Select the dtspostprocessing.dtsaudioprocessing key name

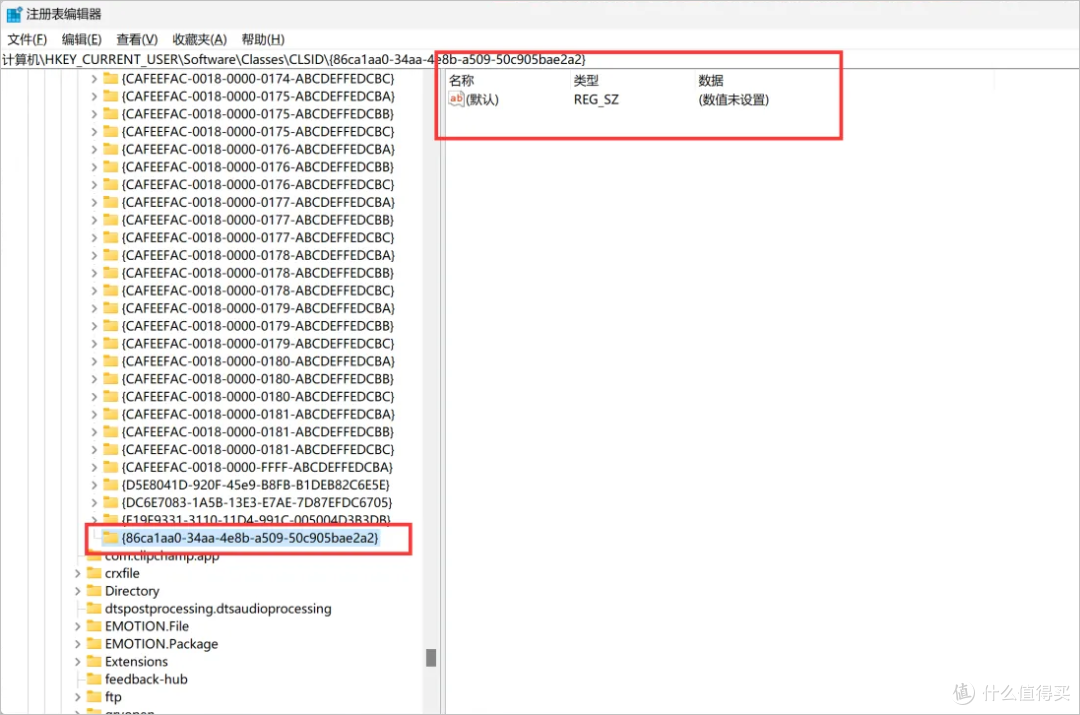(218, 609)
